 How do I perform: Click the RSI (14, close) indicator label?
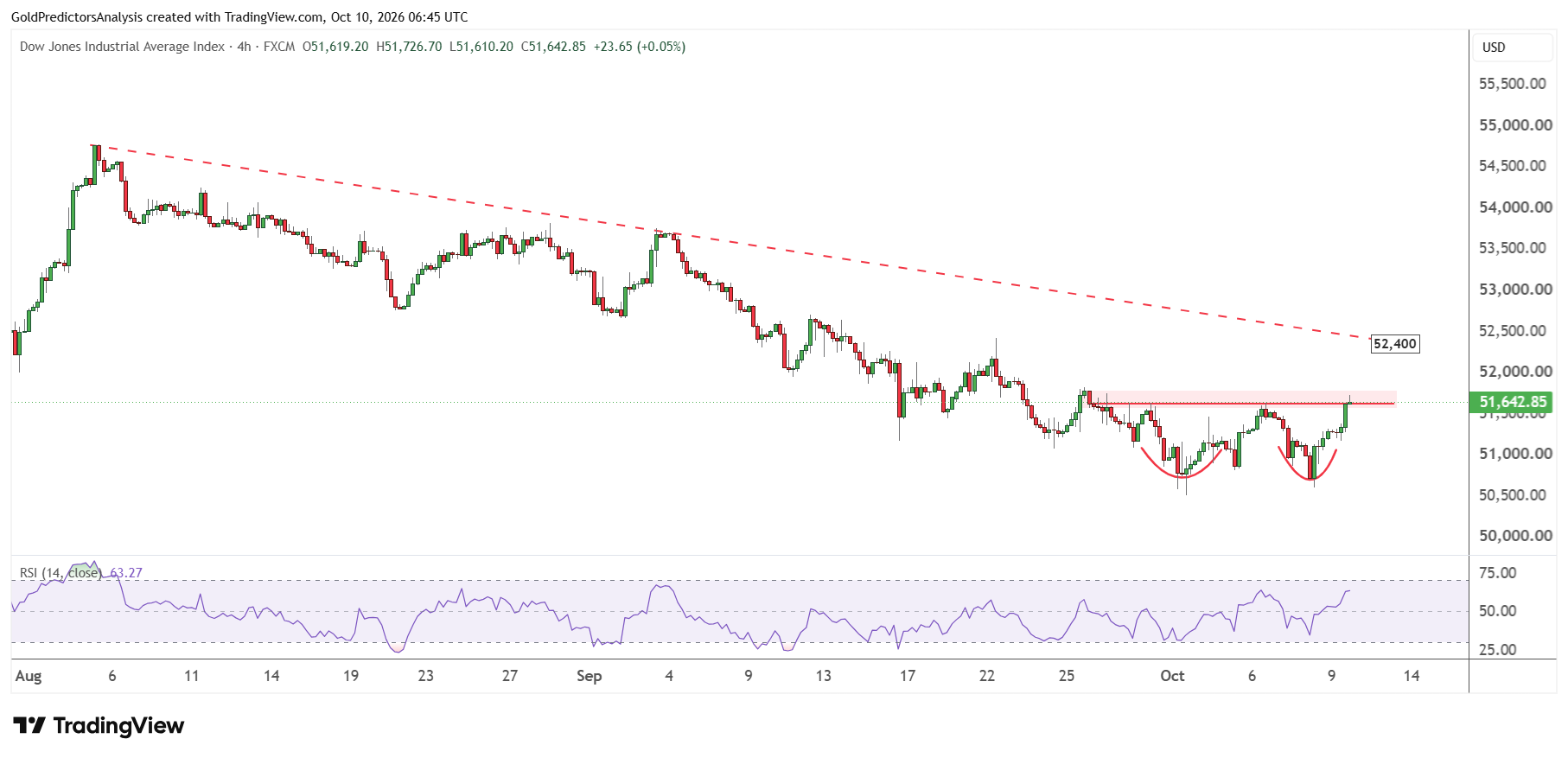point(61,573)
